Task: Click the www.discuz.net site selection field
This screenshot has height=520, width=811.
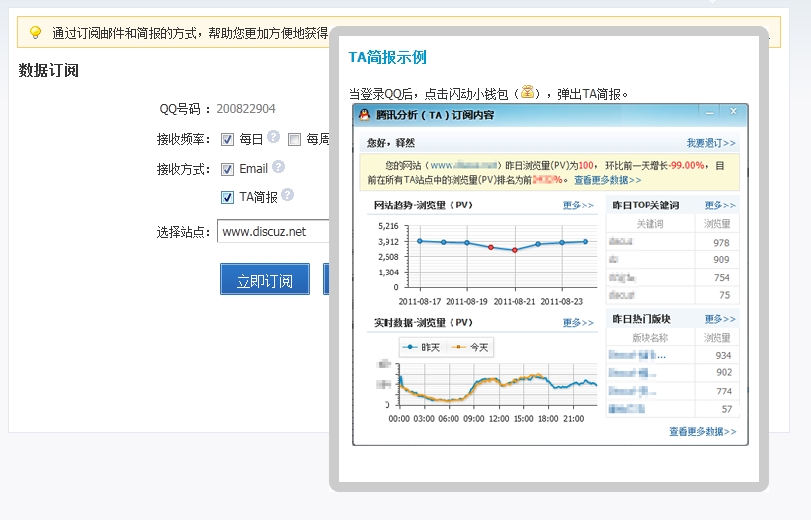Action: pos(273,231)
